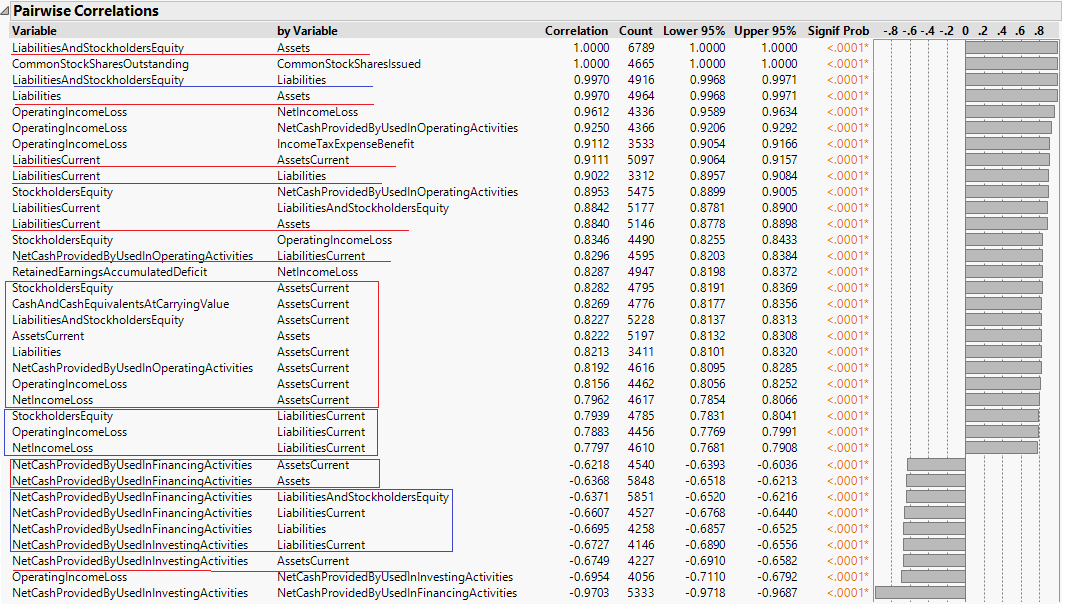Viewport: 1068px width, 610px height.
Task: Select the correlation value -0.9703
Action: point(589,593)
